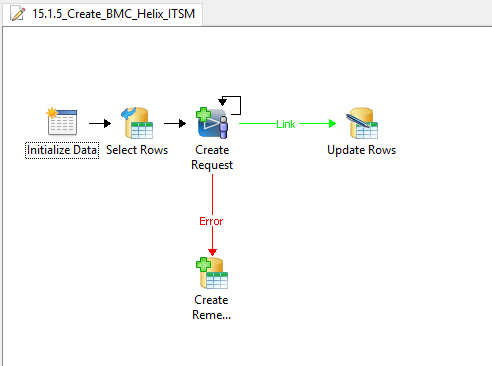The width and height of the screenshot is (492, 366).
Task: Click the pencil icon on the workflow tab
Action: tap(17, 14)
